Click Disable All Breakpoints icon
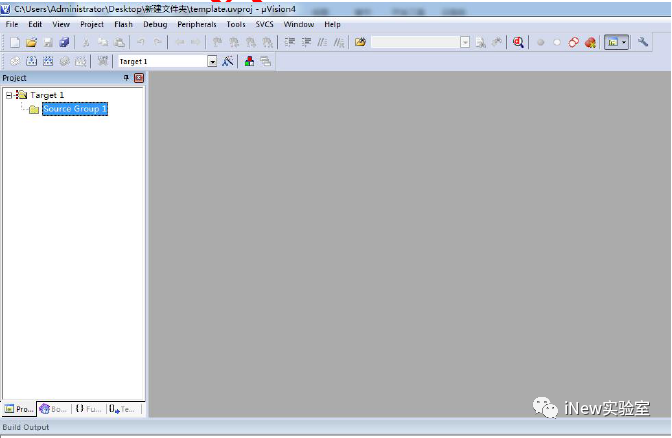The image size is (672, 438). (x=573, y=42)
